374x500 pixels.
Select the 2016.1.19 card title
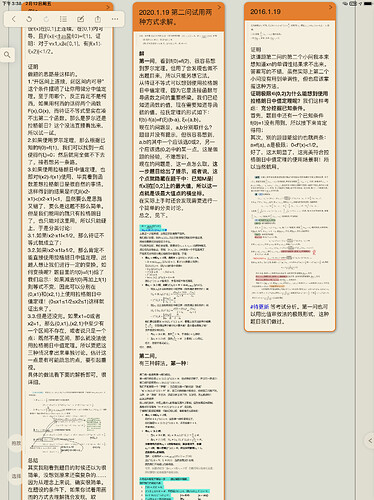point(265,12)
